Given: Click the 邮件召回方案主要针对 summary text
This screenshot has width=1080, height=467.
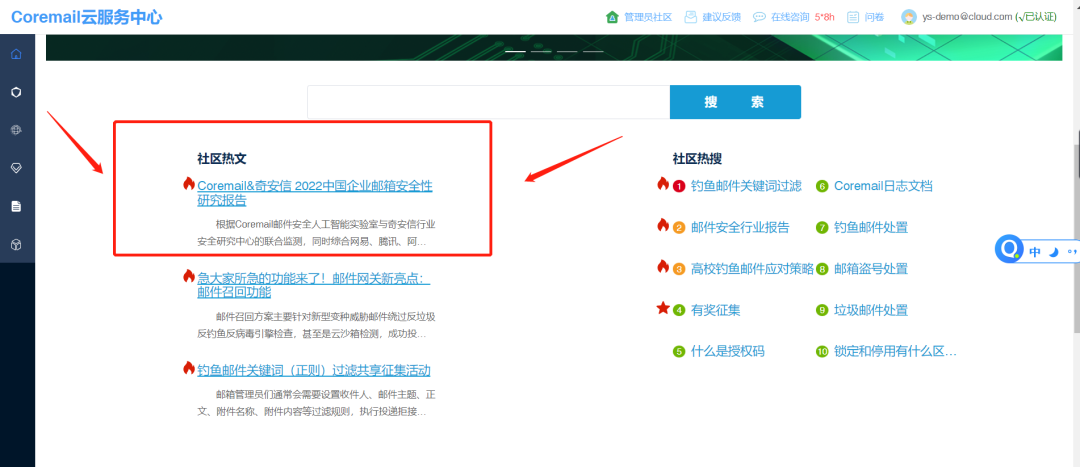Looking at the screenshot, I should click(x=316, y=325).
